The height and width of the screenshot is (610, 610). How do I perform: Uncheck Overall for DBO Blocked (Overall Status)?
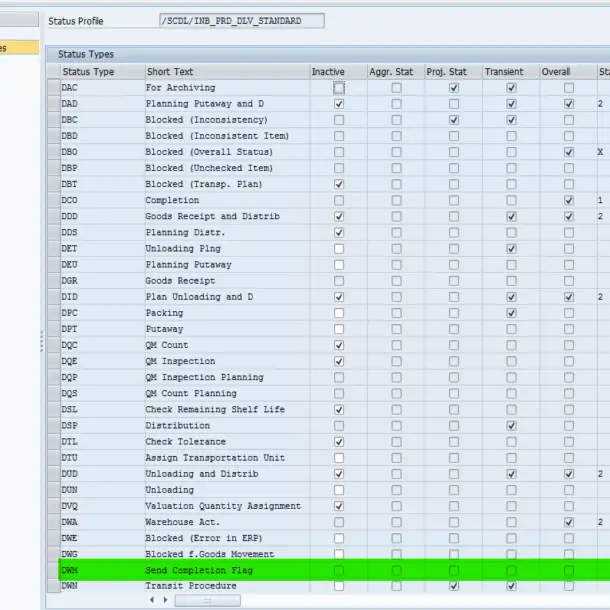pos(569,152)
